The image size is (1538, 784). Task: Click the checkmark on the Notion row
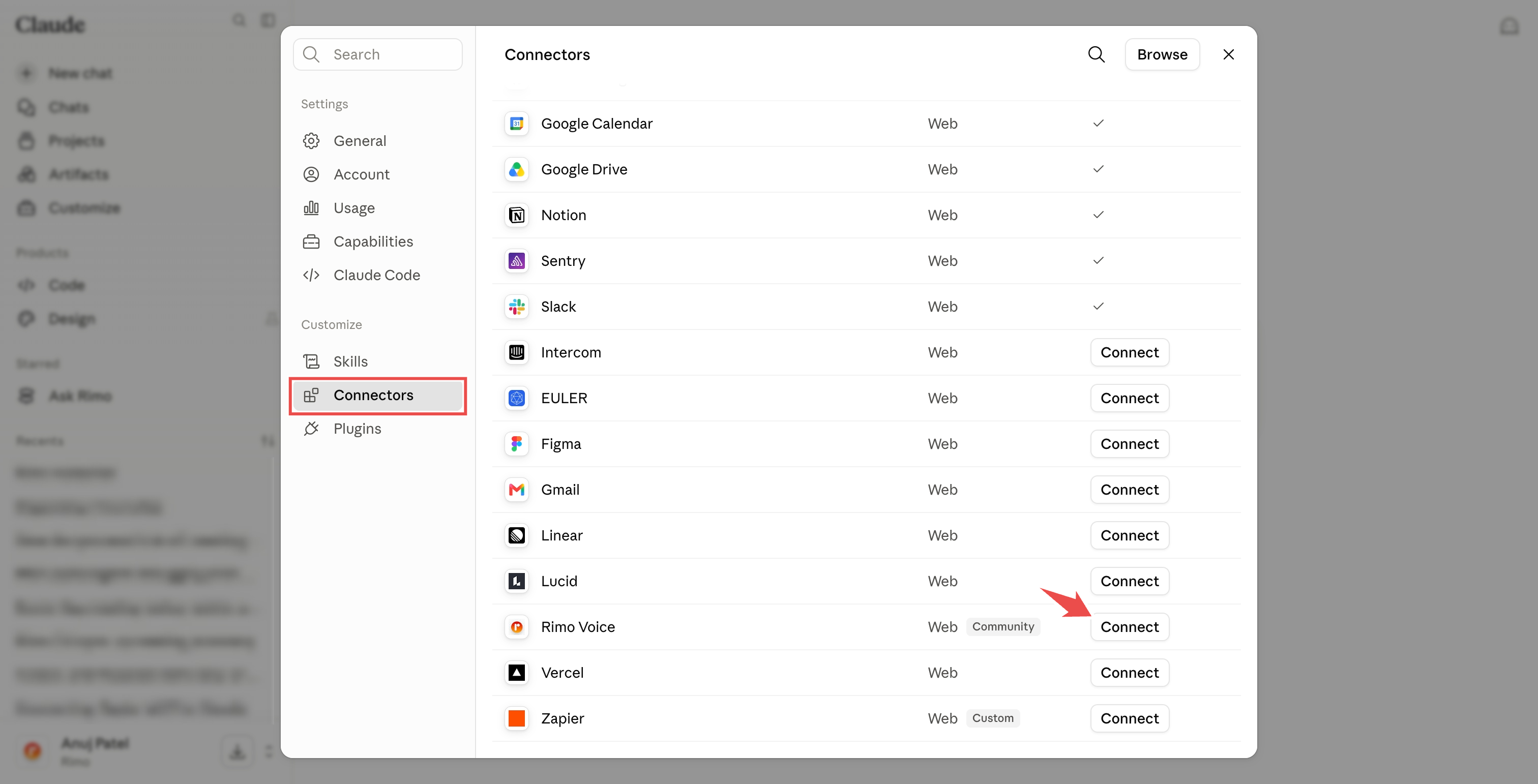(1098, 215)
